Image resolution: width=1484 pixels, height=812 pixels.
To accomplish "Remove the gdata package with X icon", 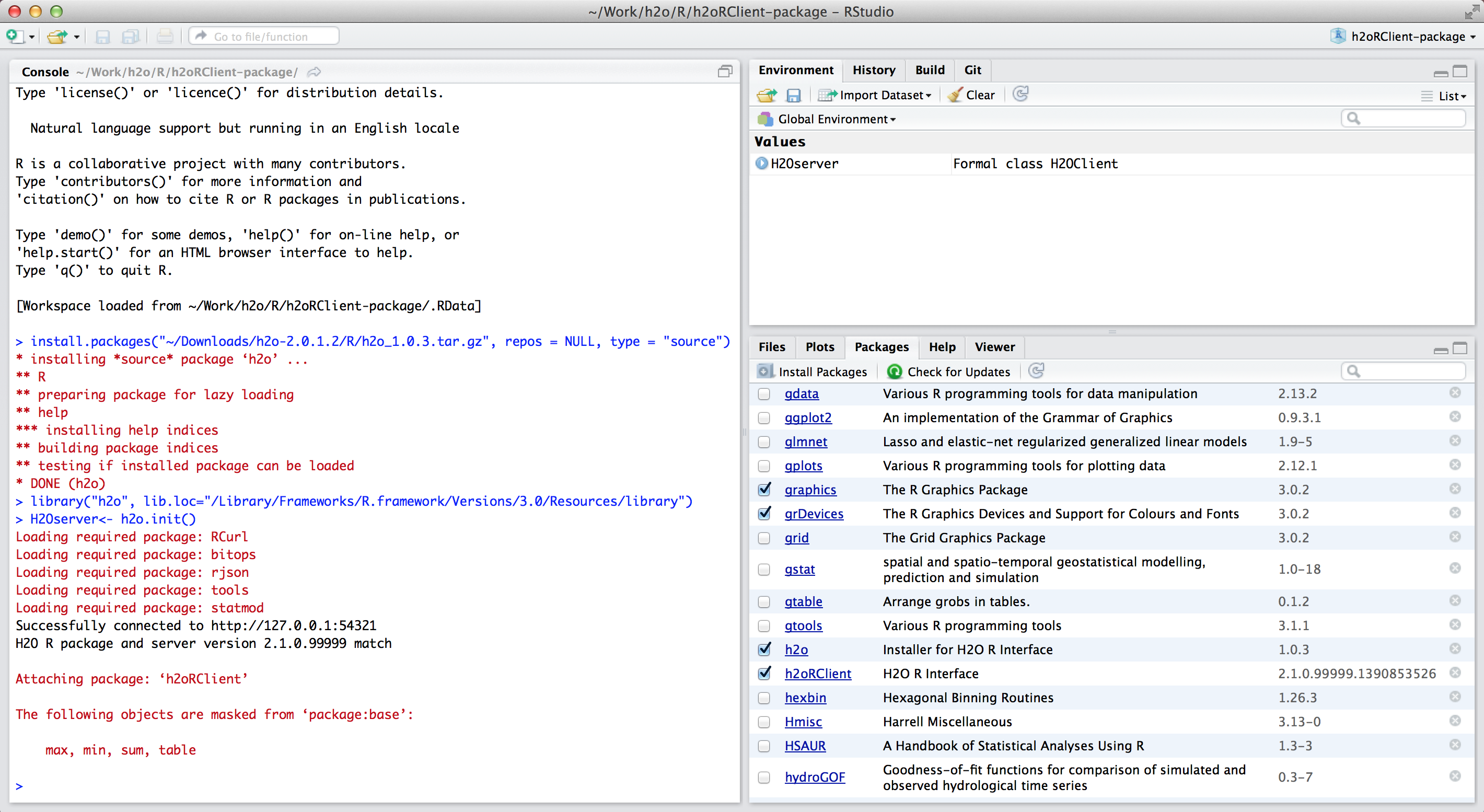I will coord(1455,393).
